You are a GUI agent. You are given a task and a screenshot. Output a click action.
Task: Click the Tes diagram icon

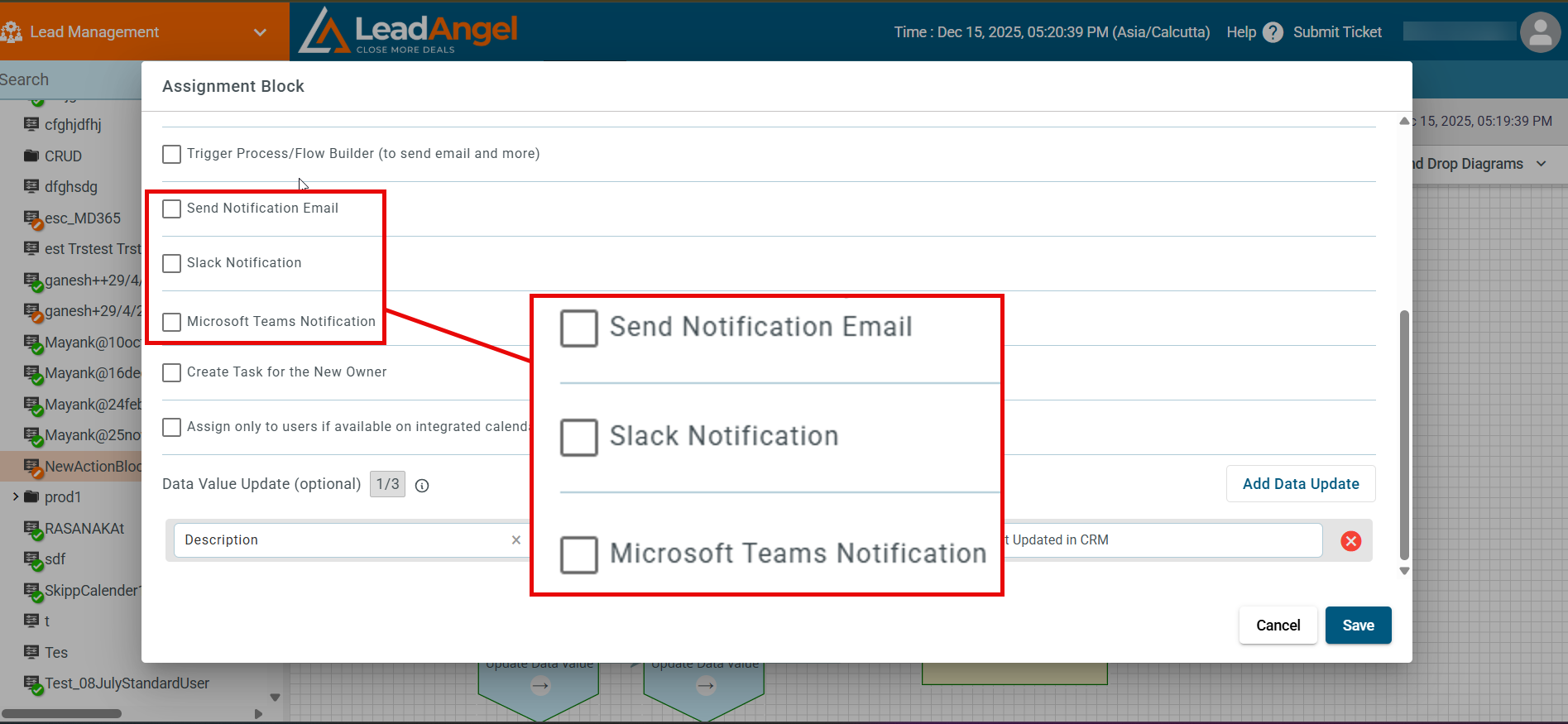(x=31, y=652)
